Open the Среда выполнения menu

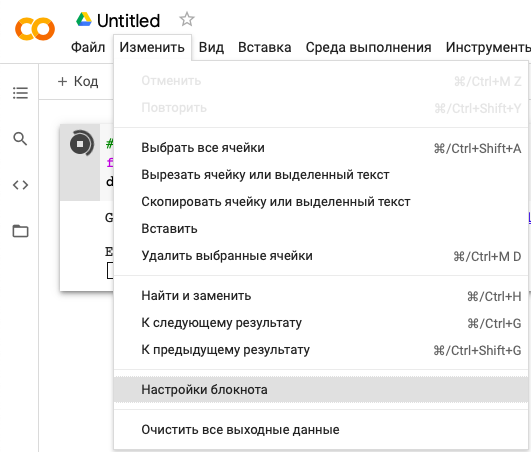point(368,47)
